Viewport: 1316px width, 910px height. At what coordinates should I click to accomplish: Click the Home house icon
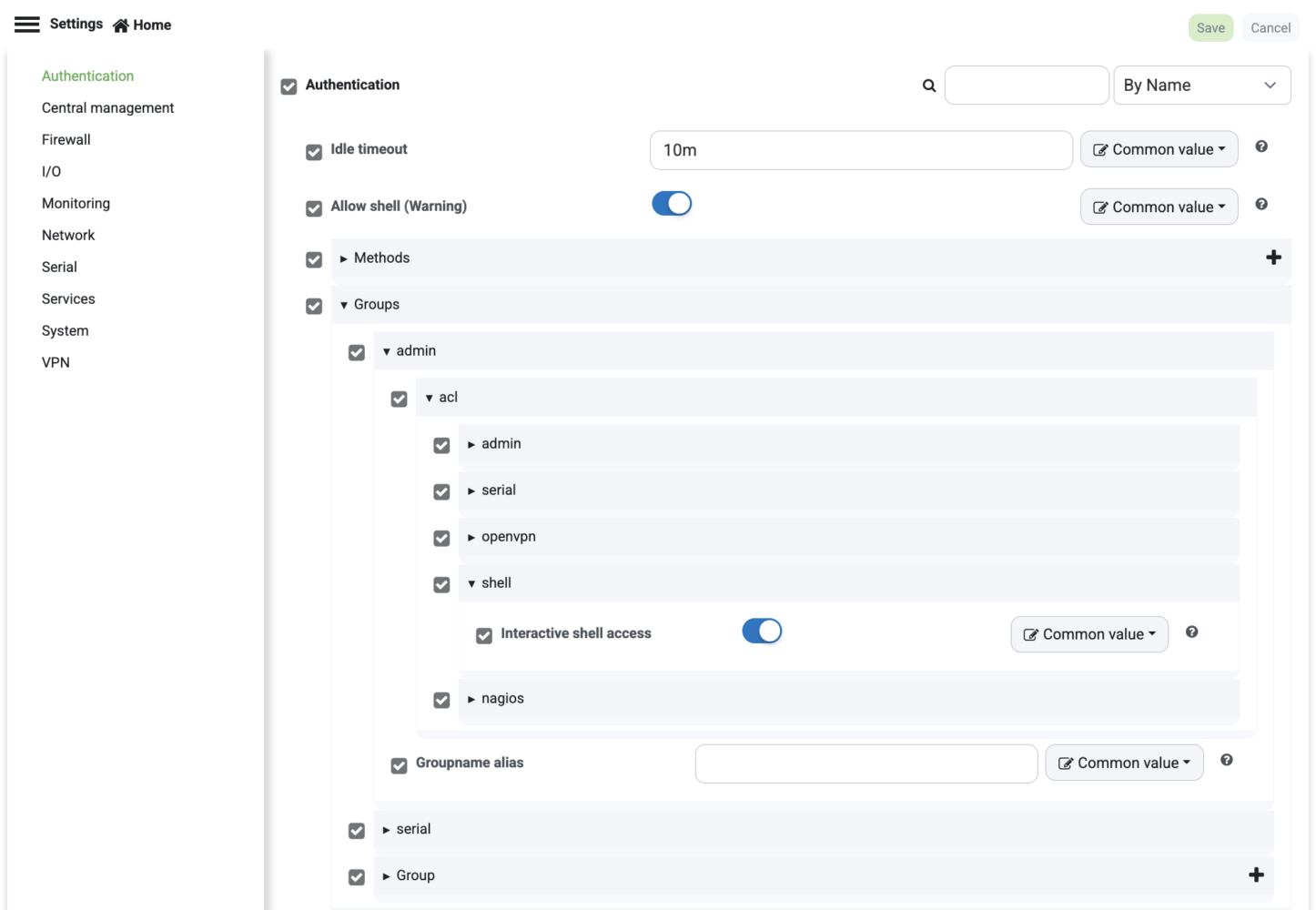tap(120, 25)
